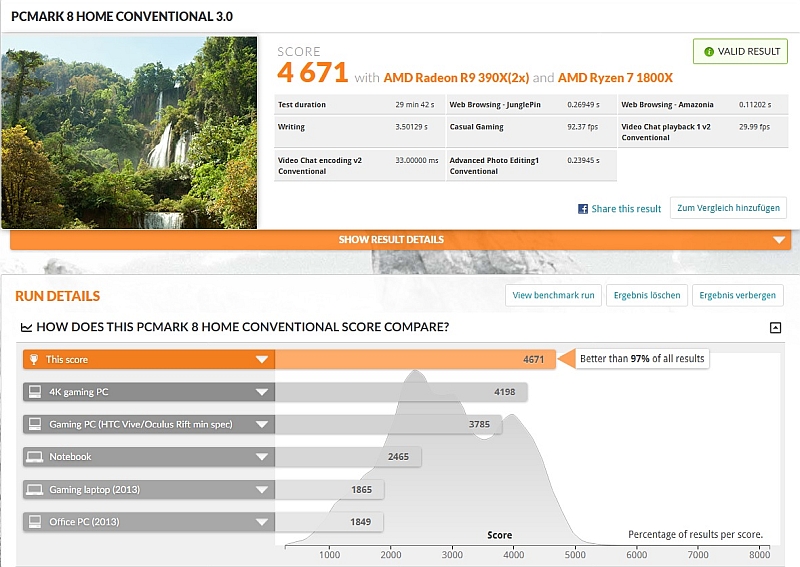Select the Notebook row label
800x567 pixels.
[70, 457]
